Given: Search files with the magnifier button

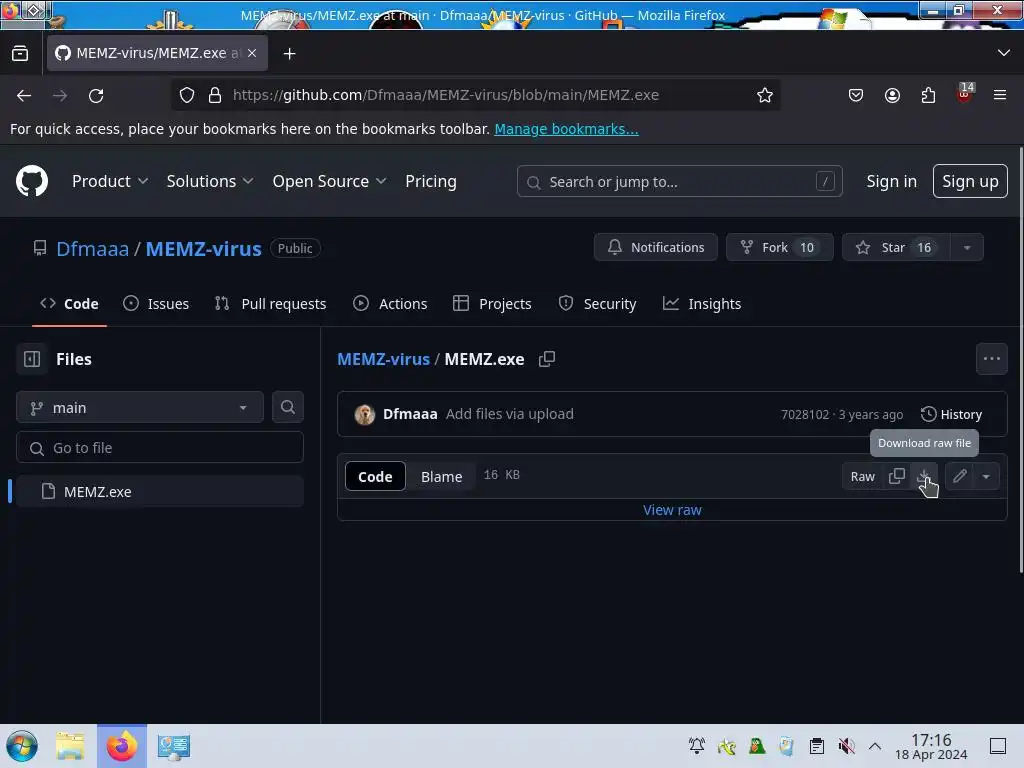Looking at the screenshot, I should point(287,407).
